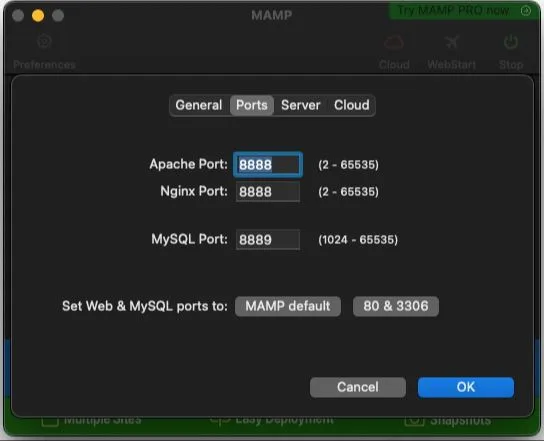The height and width of the screenshot is (441, 544).
Task: Minimize the MAMP window with yellow button
Action: point(38,16)
